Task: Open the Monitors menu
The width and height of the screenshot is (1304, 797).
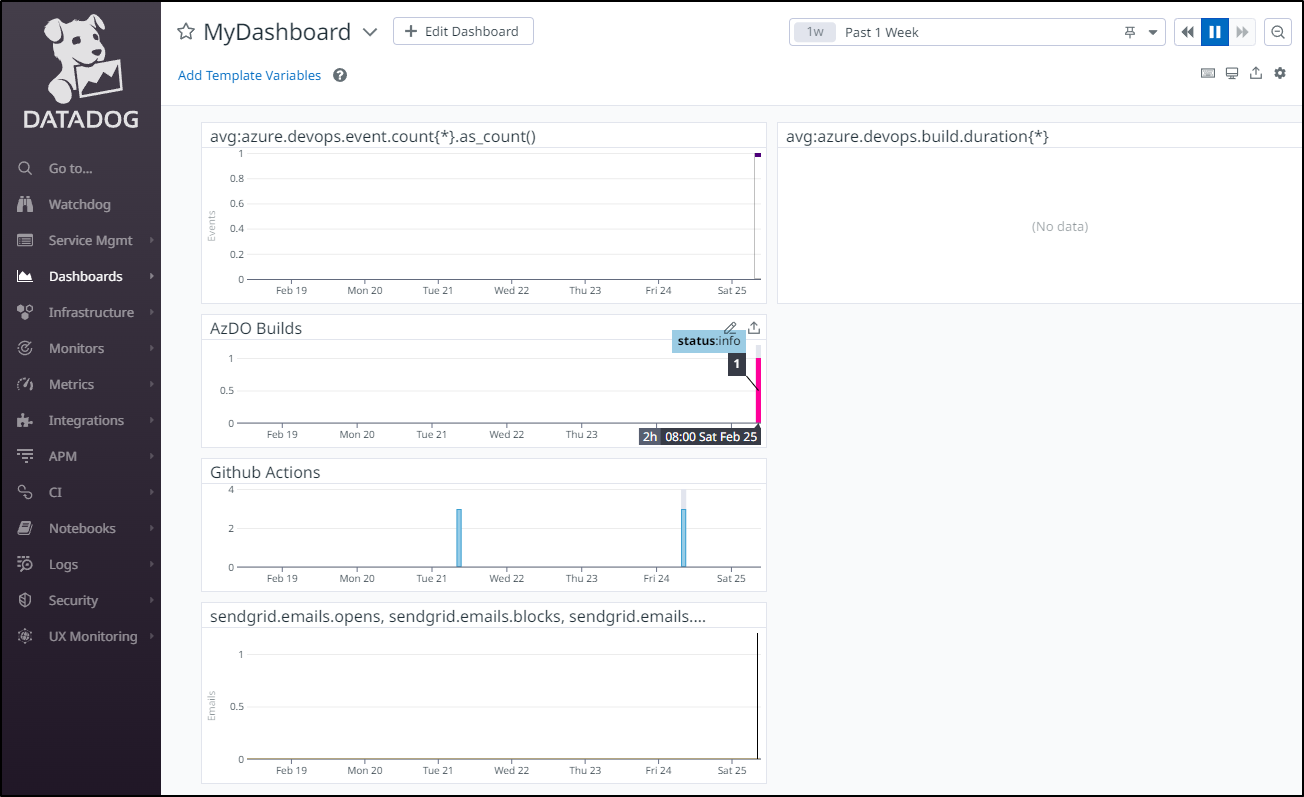Action: click(x=80, y=348)
